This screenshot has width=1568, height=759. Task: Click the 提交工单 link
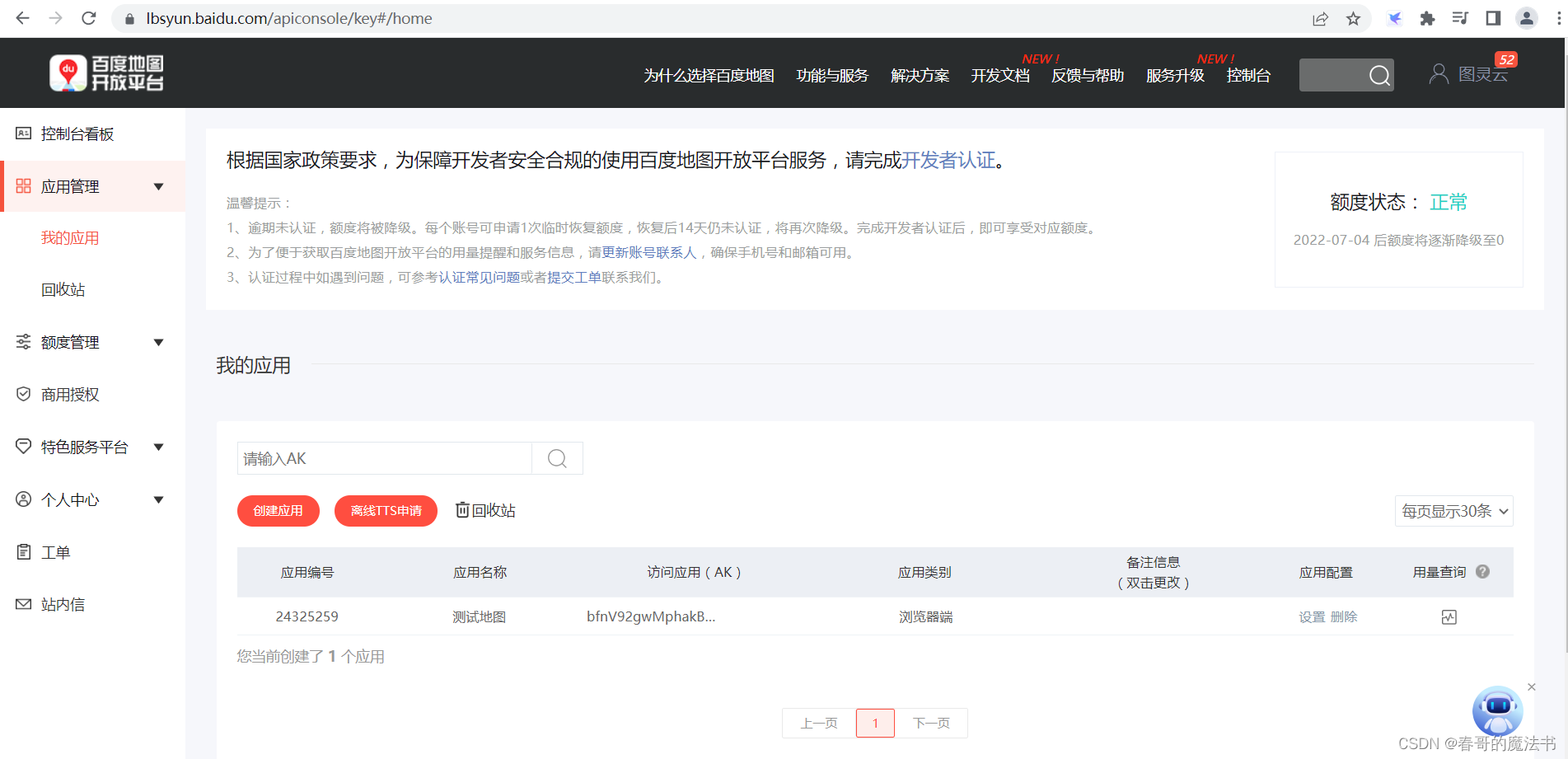574,277
